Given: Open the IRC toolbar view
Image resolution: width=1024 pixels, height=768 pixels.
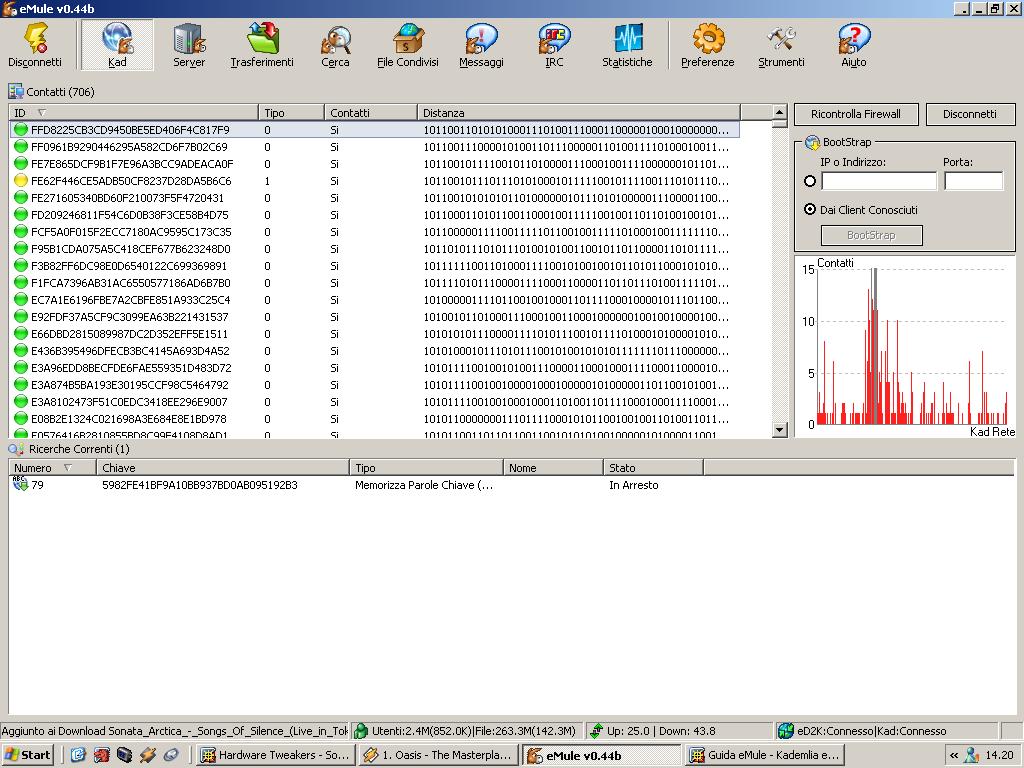Looking at the screenshot, I should click(554, 44).
